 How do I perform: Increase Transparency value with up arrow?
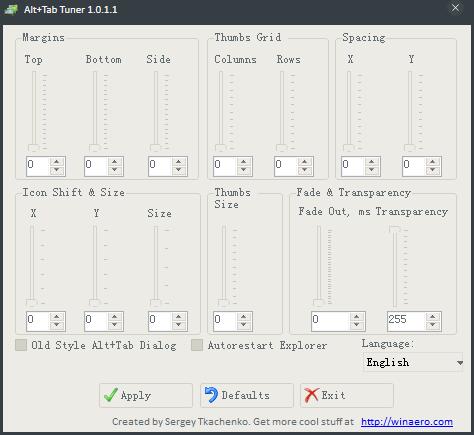(x=433, y=317)
